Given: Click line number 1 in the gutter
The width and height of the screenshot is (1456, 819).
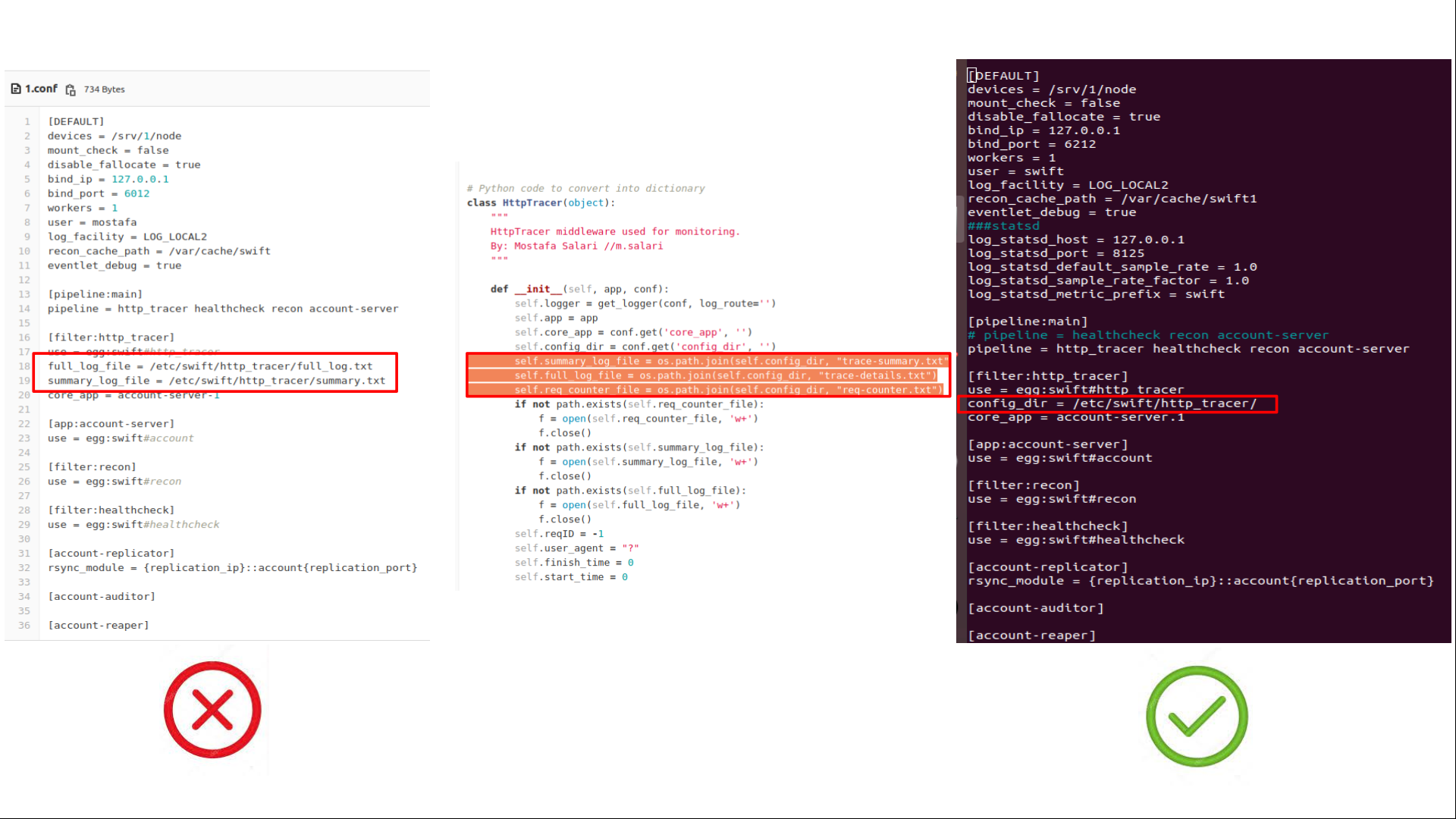Looking at the screenshot, I should [x=27, y=121].
